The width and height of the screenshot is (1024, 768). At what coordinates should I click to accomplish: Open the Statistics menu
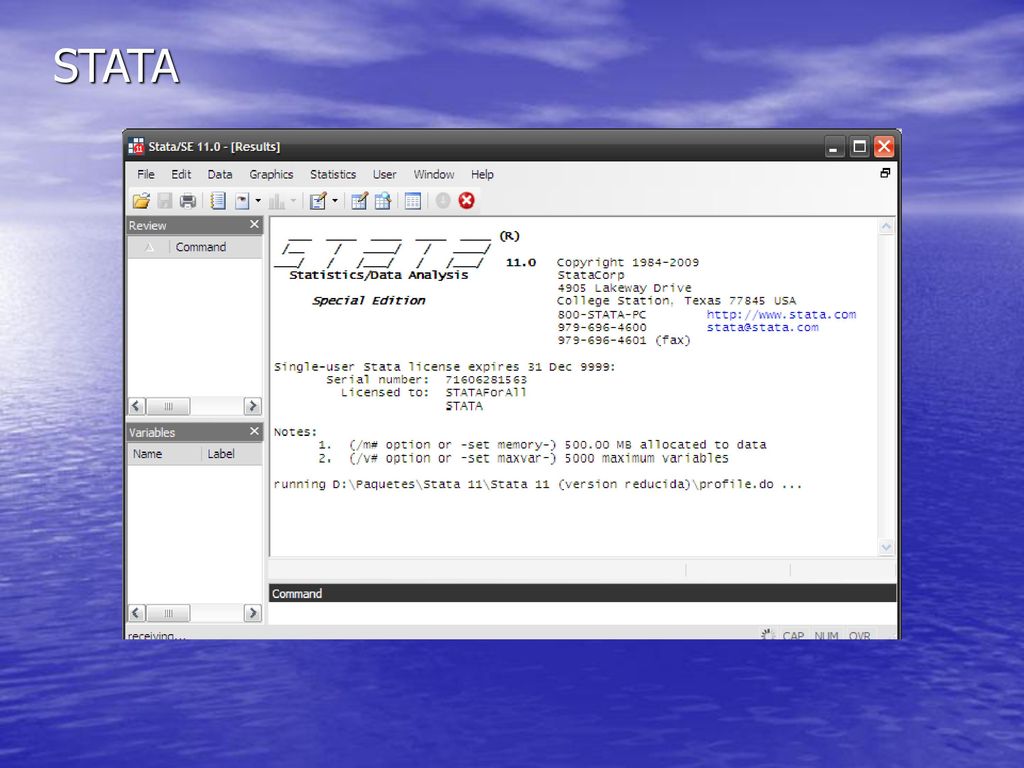(333, 174)
